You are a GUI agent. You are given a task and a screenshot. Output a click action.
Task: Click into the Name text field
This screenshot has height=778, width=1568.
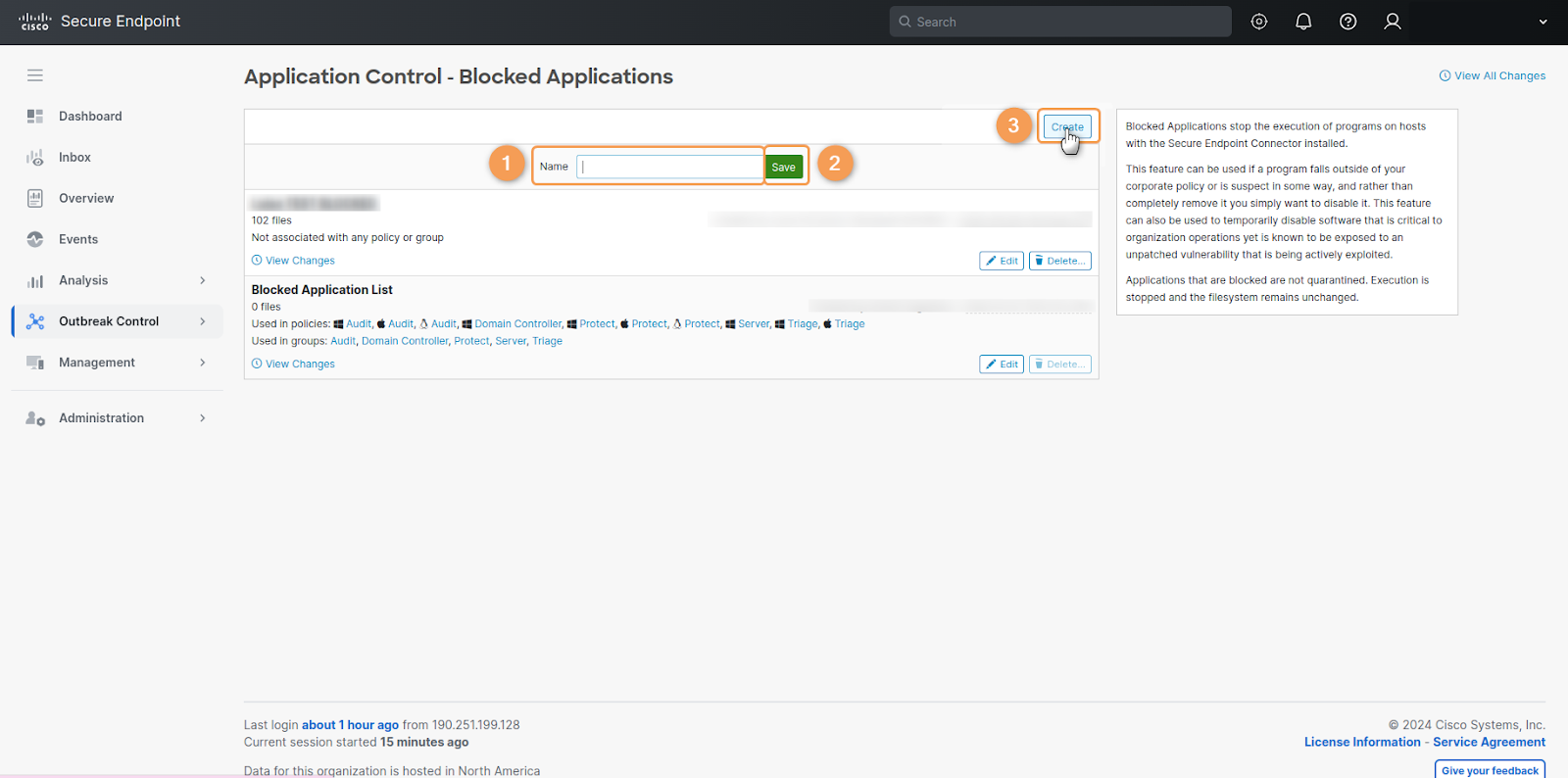pos(670,167)
